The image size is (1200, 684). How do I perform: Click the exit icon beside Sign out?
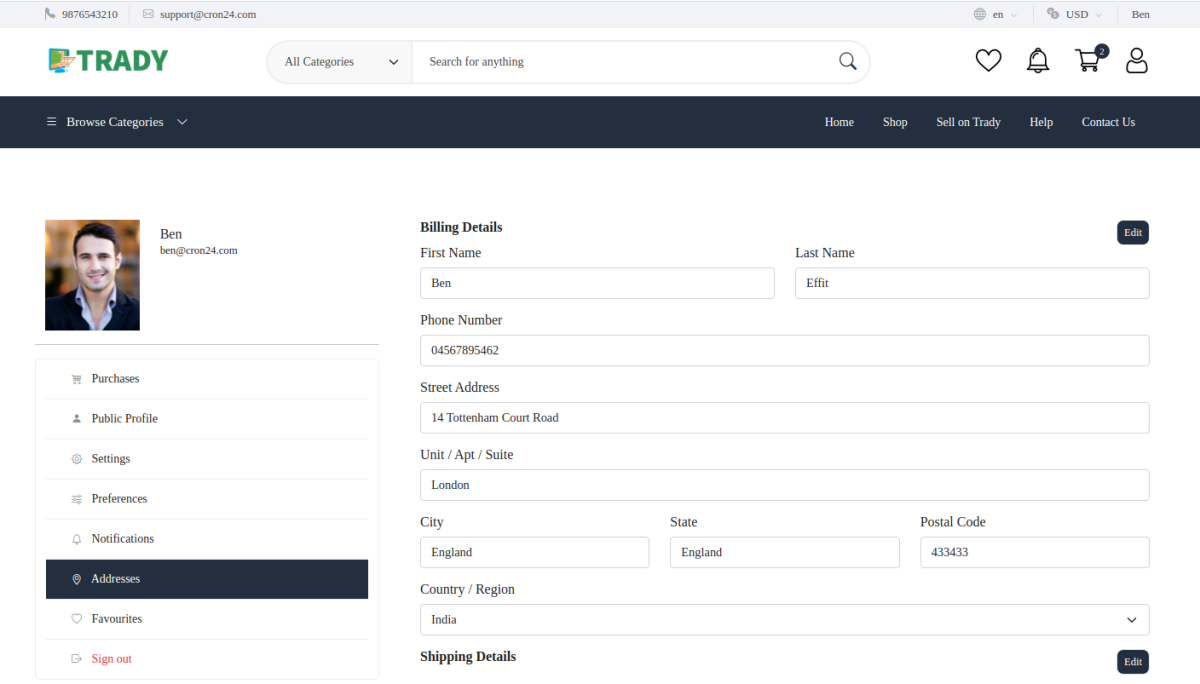pyautogui.click(x=77, y=659)
